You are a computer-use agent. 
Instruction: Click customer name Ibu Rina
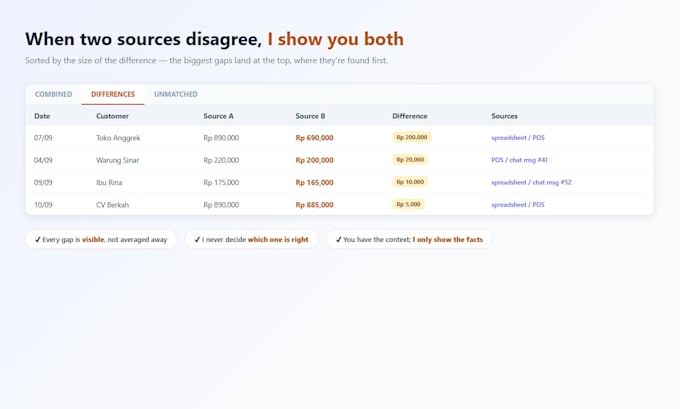109,182
